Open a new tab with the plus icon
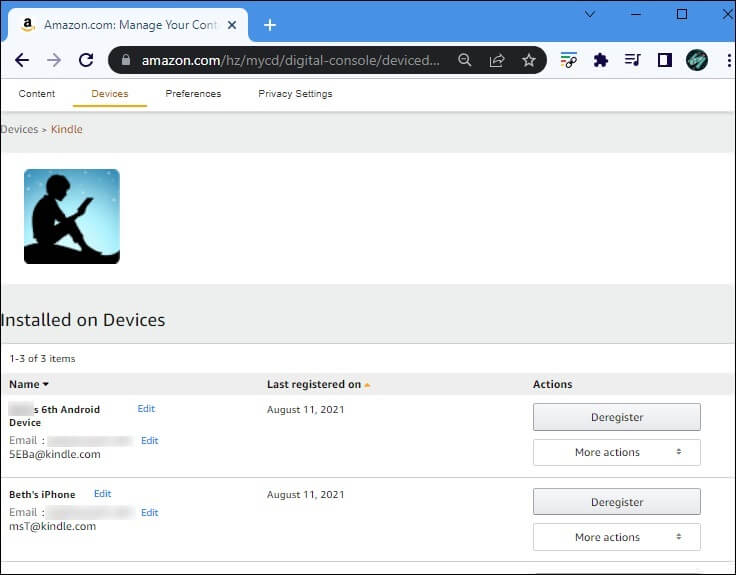The image size is (736, 575). pyautogui.click(x=270, y=25)
